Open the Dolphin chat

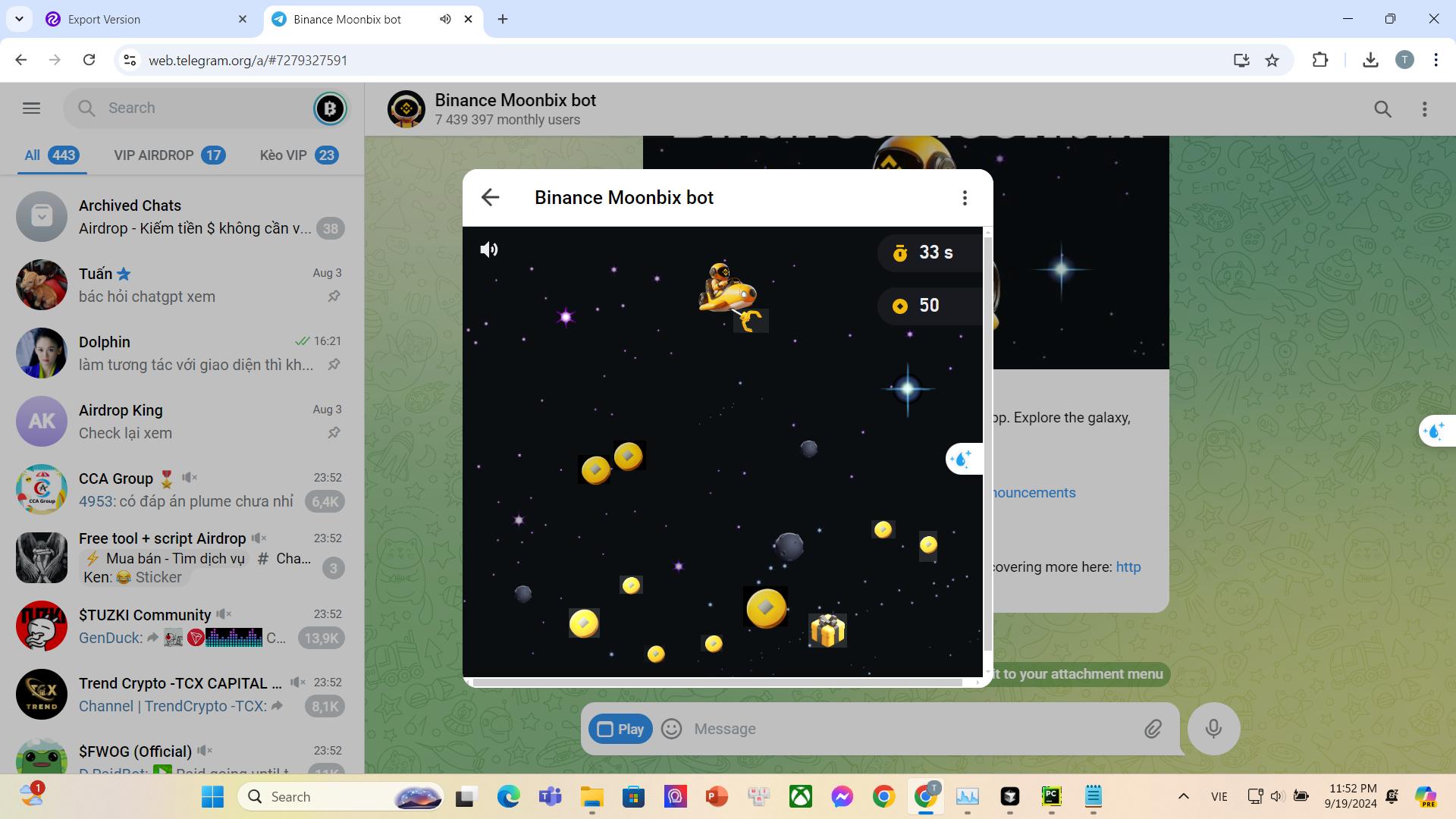[182, 353]
